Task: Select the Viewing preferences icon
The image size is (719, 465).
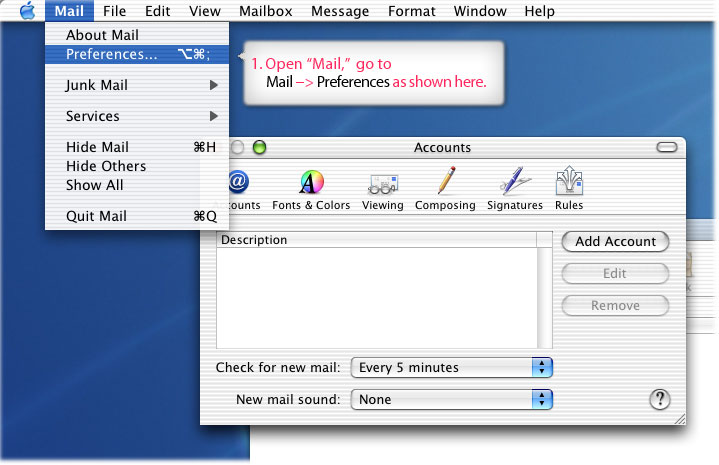Action: pos(383,183)
